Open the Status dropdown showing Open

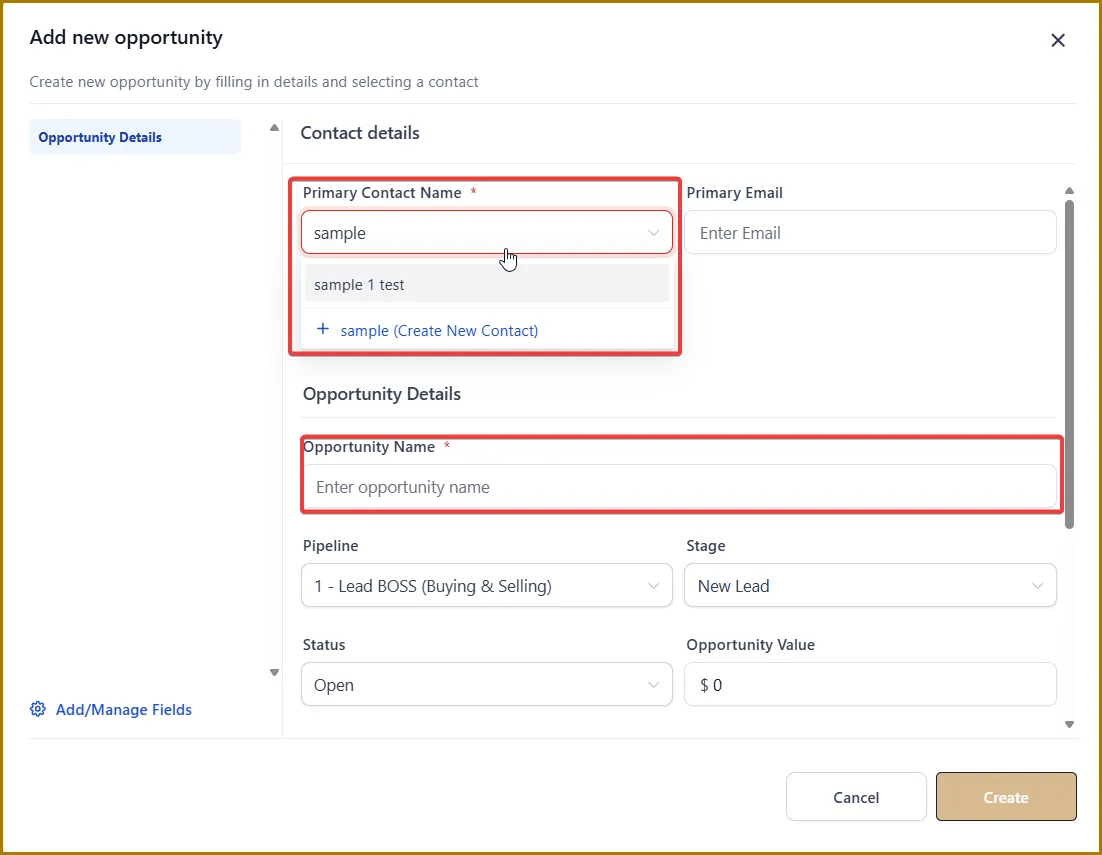coord(486,685)
